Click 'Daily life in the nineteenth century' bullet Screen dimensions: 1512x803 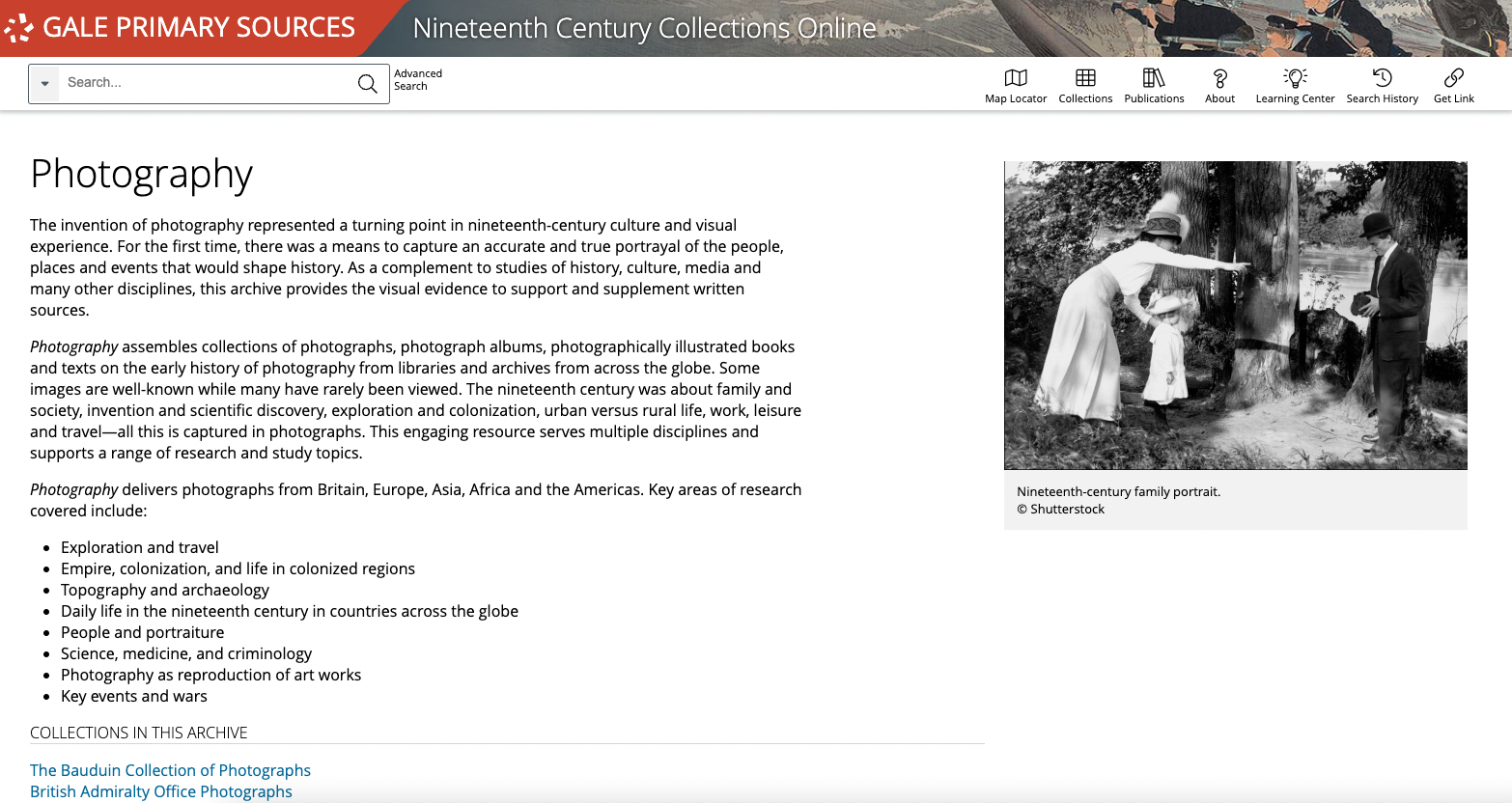click(x=290, y=611)
